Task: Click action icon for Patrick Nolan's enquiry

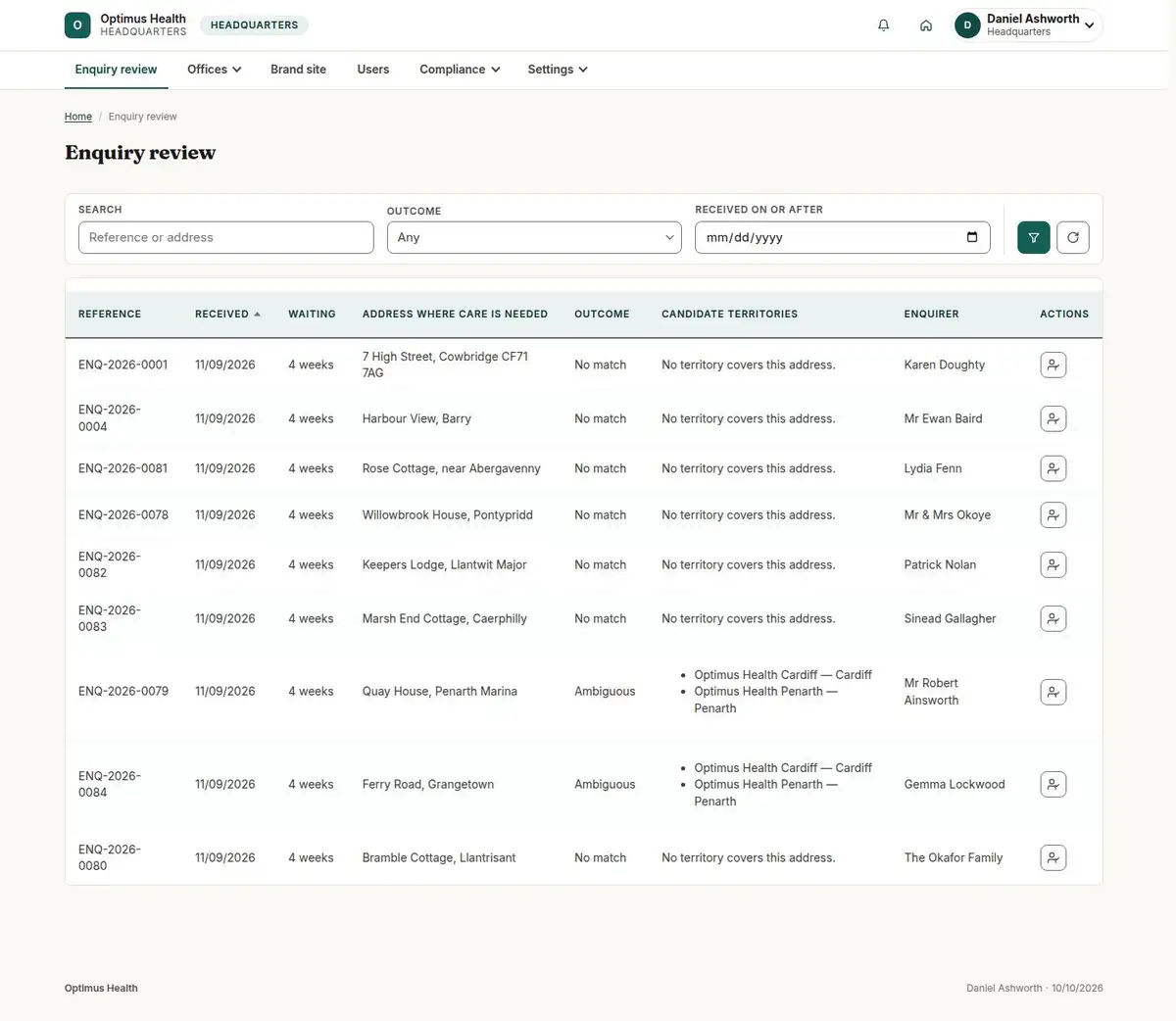Action: (1053, 564)
